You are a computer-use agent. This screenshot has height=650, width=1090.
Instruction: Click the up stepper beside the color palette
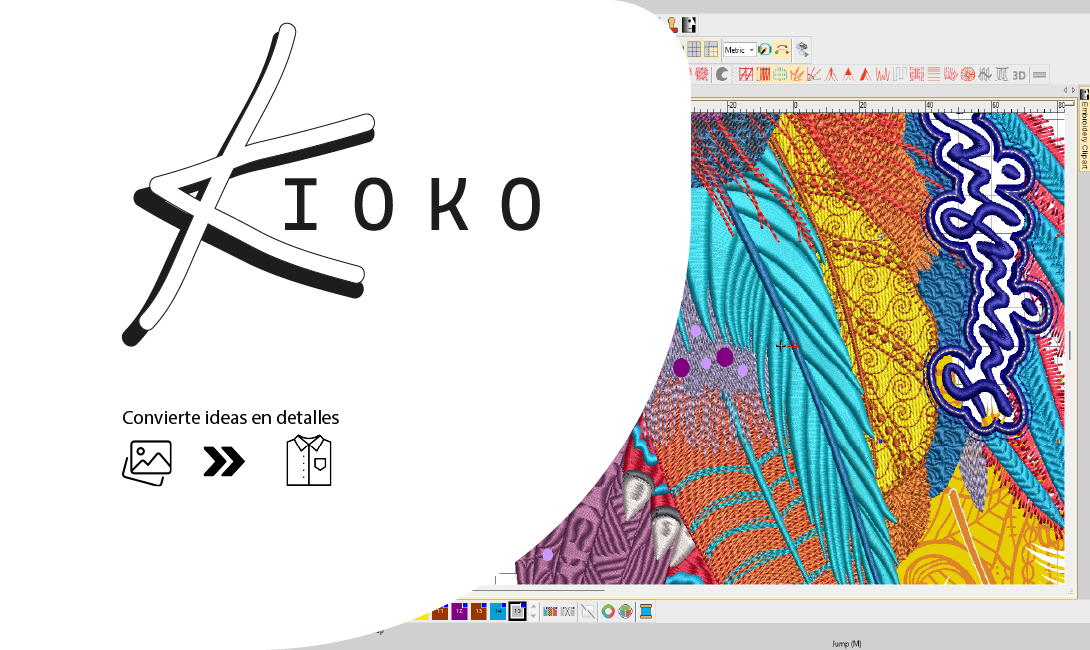(533, 604)
